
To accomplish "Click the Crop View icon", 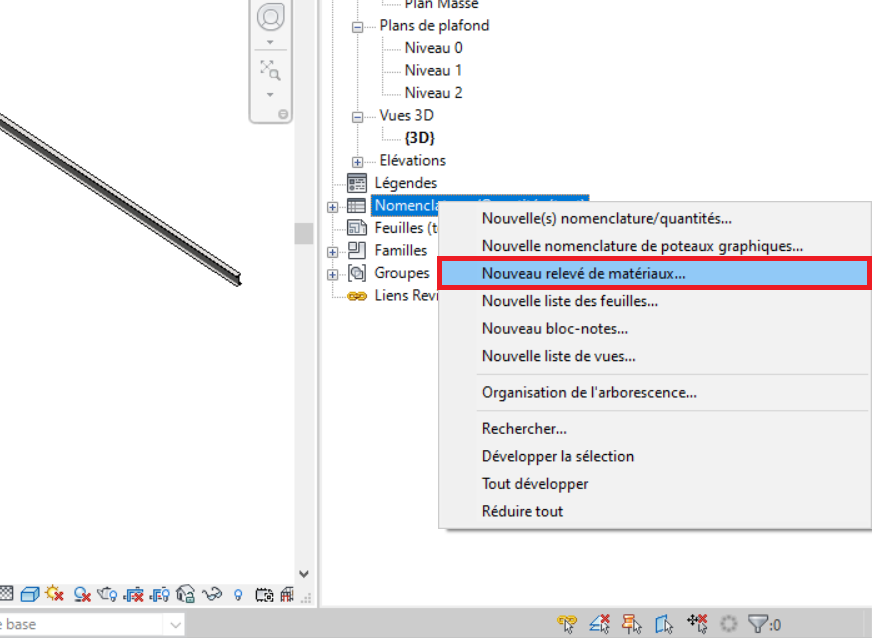I will point(134,595).
